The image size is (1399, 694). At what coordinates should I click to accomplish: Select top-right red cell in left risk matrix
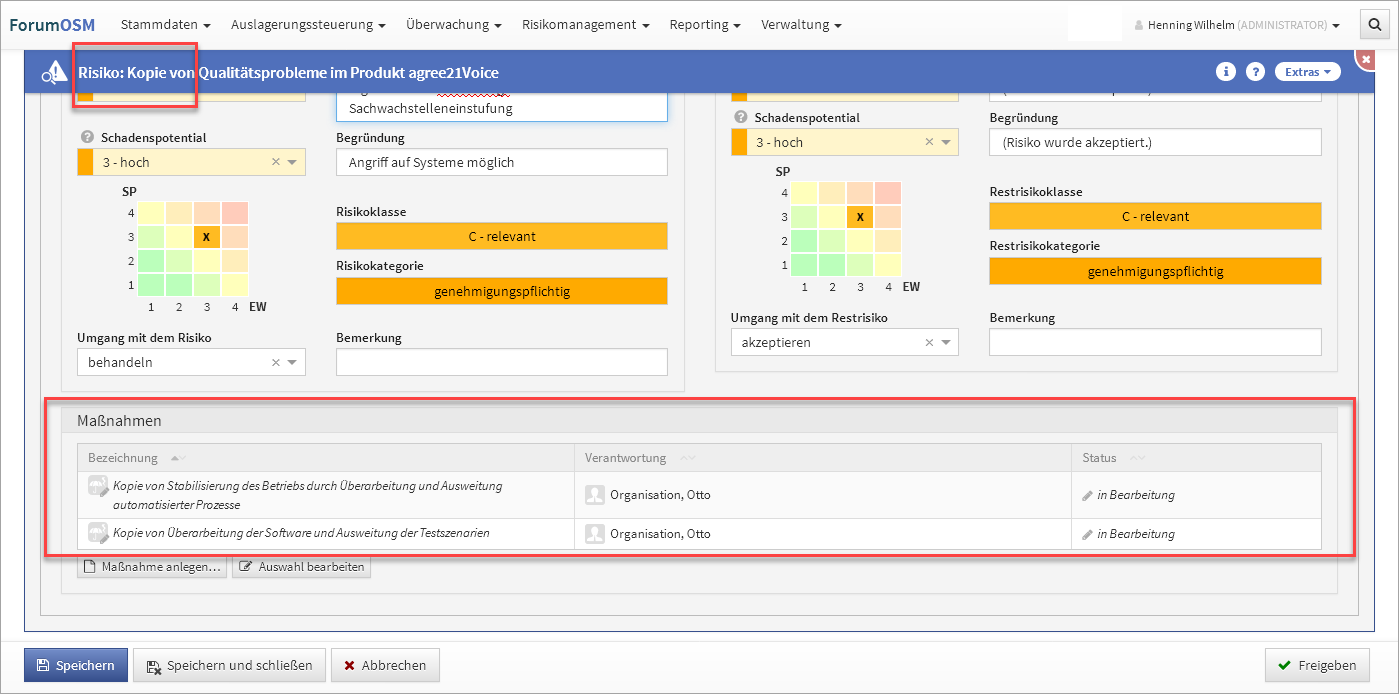pyautogui.click(x=235, y=212)
